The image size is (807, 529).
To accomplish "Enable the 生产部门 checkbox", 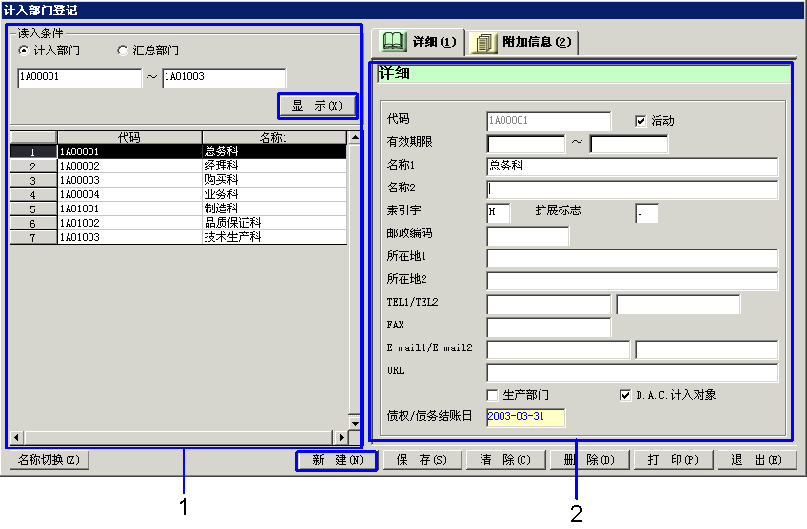I will pos(492,395).
